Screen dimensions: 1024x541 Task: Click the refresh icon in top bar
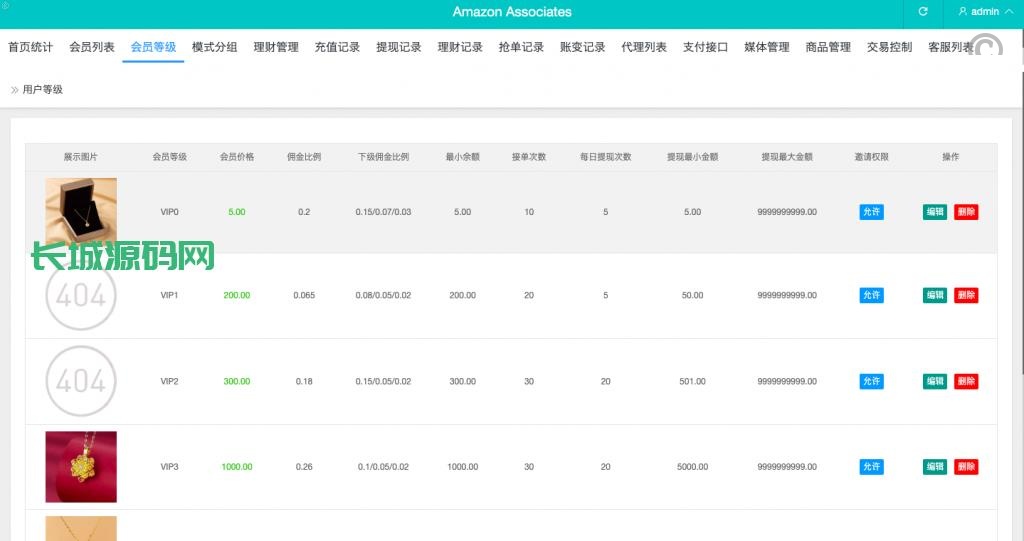[x=922, y=12]
